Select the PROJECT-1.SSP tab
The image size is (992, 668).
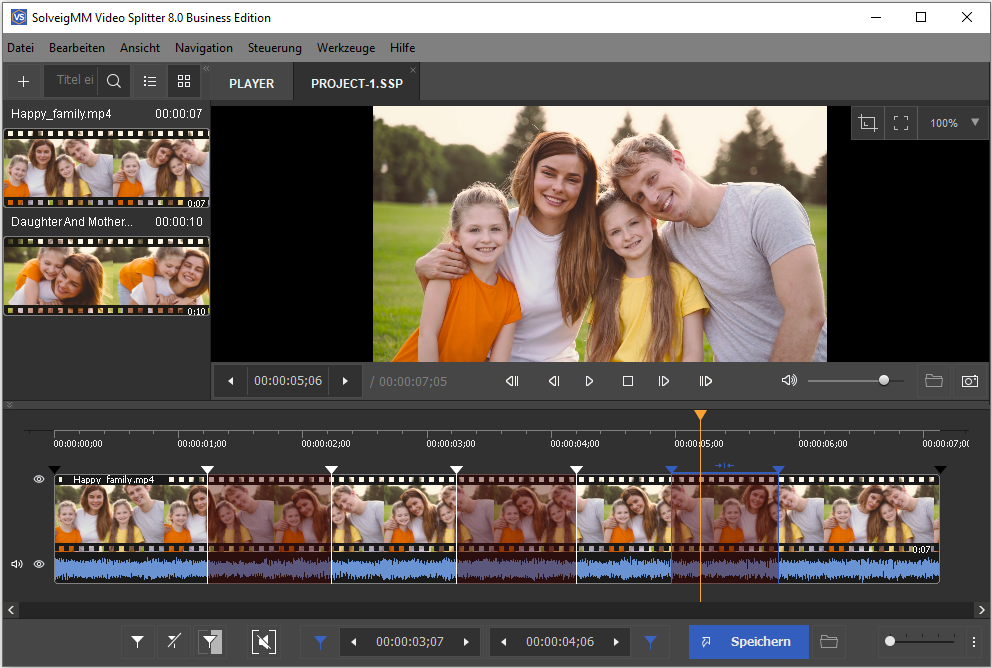pyautogui.click(x=357, y=84)
